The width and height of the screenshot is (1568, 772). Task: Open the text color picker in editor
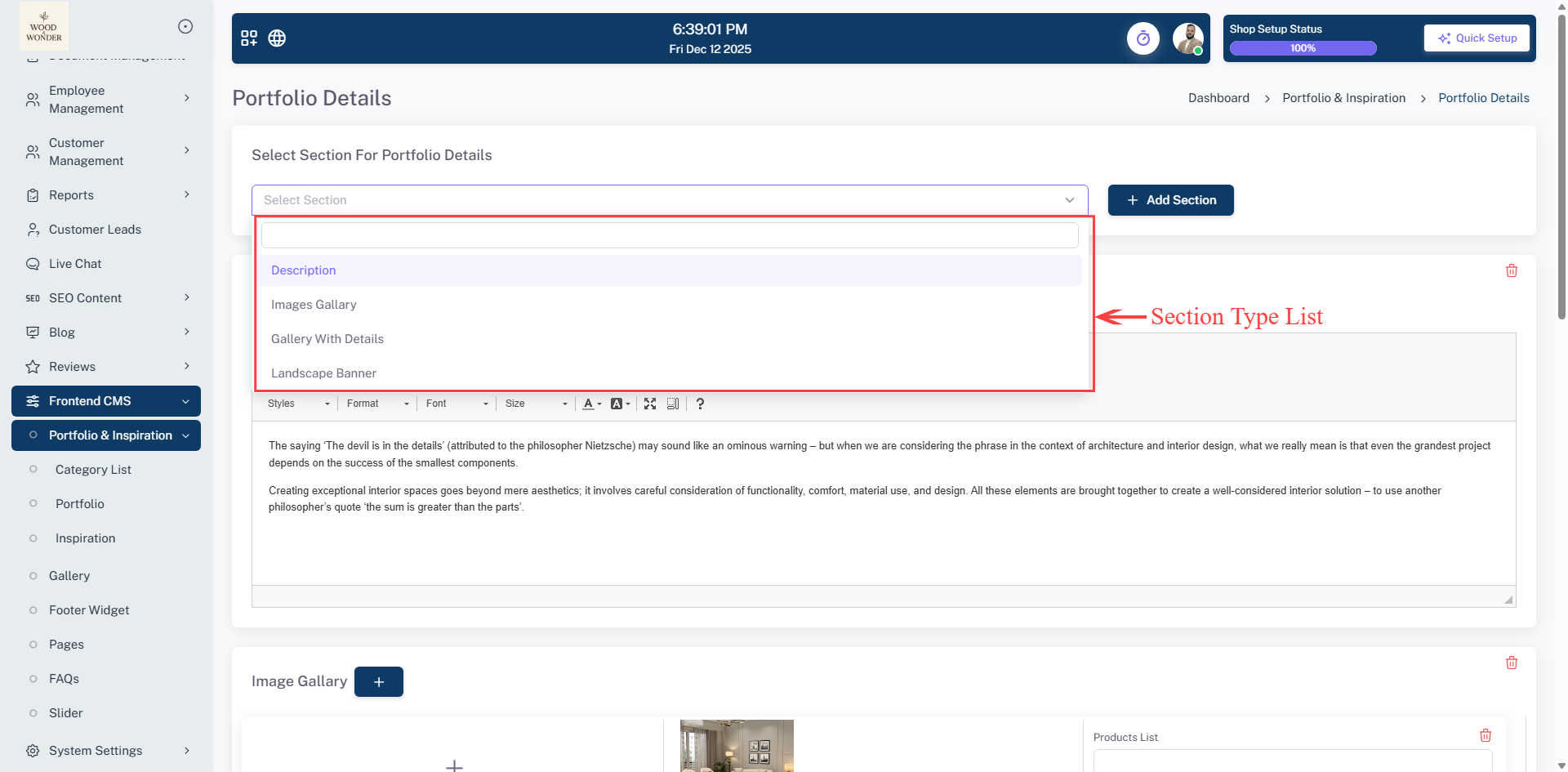592,404
